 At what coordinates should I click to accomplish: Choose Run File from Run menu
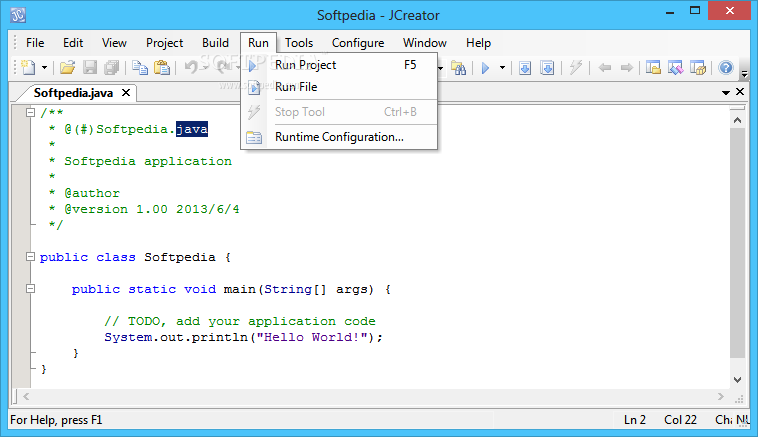[339, 87]
